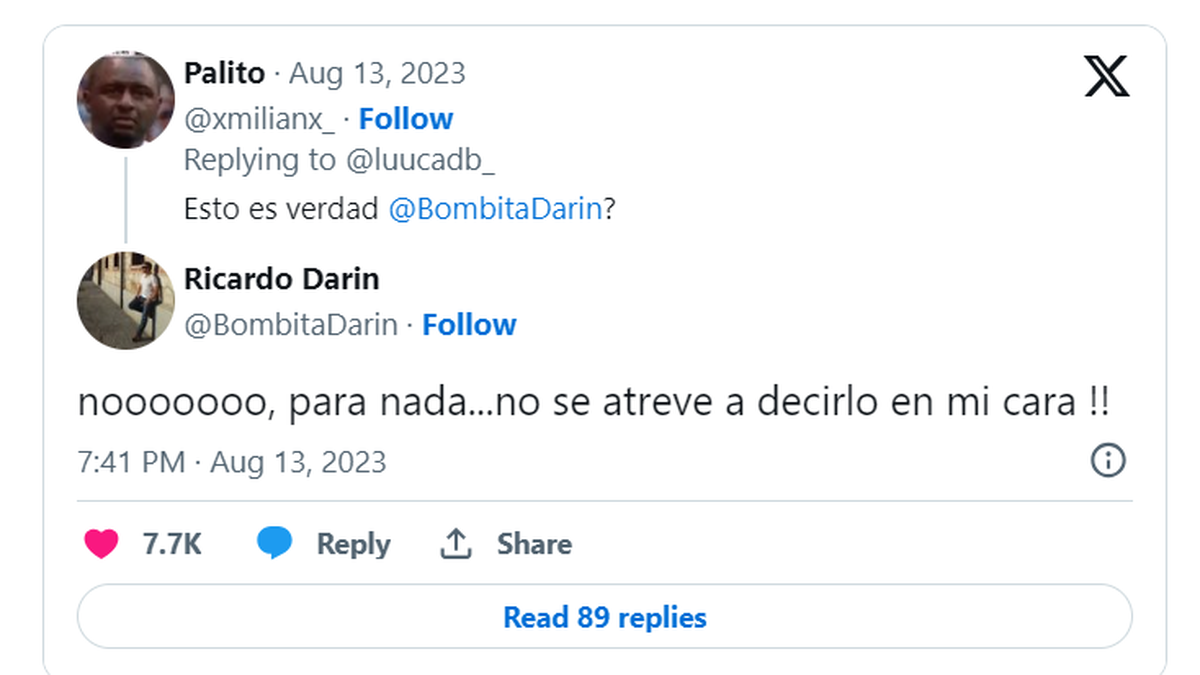This screenshot has height=675, width=1200.
Task: Follow Ricardo Darin's account
Action: coord(468,325)
